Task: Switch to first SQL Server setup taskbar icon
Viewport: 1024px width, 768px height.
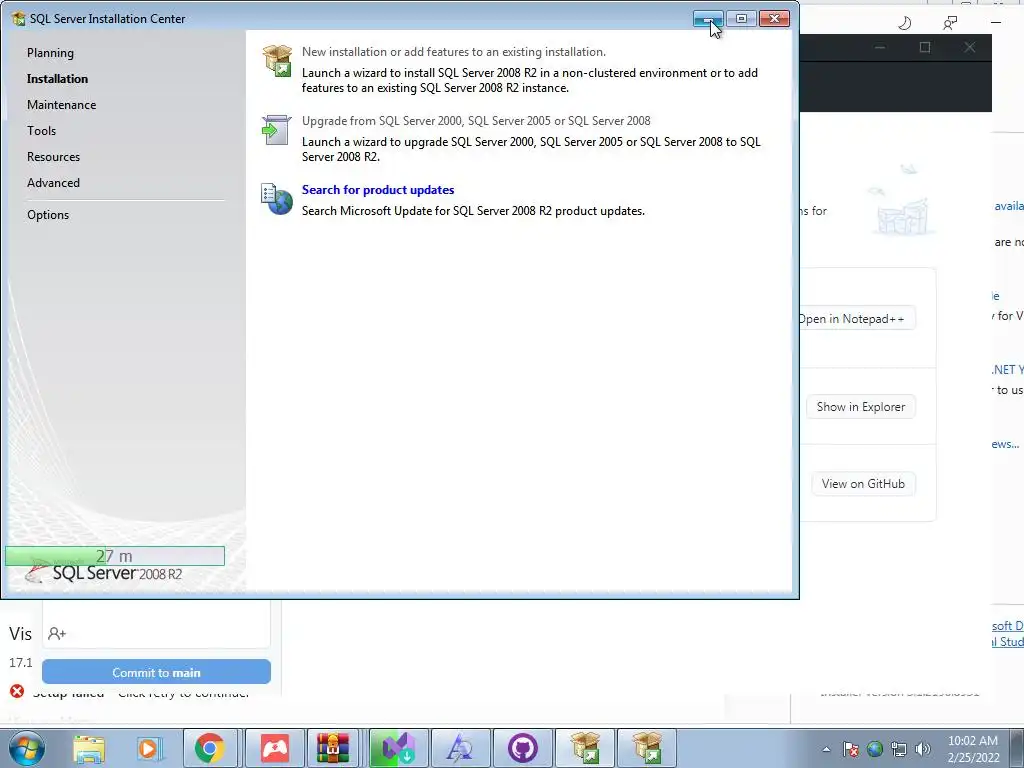Action: [x=585, y=748]
